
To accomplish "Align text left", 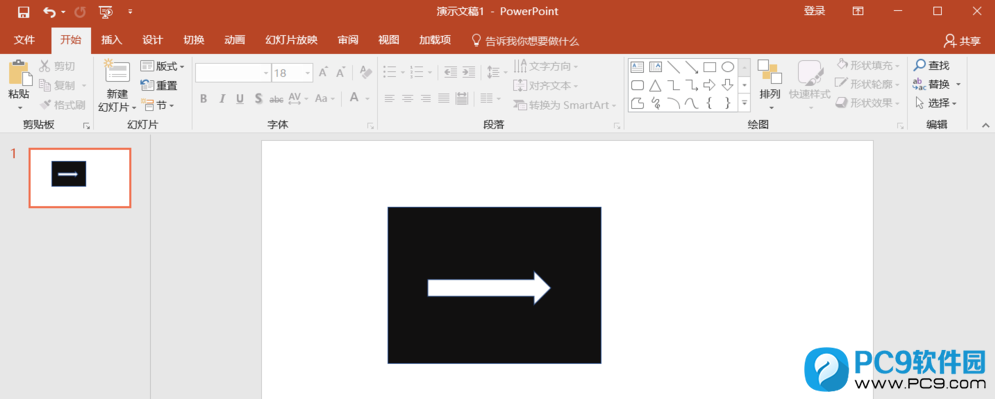I will (390, 98).
